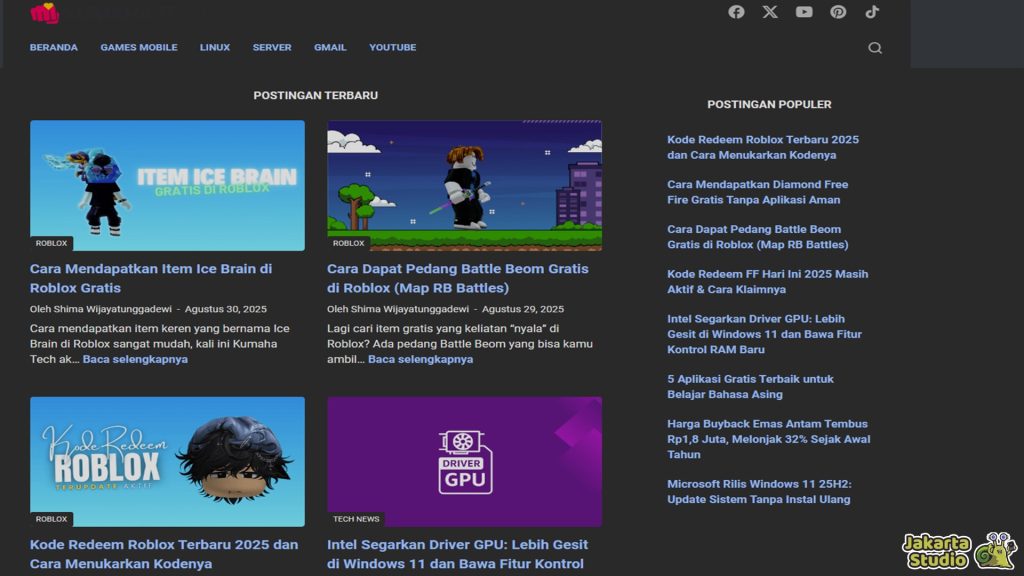
Task: Click the ROBLOX tag on Kode Redeem post
Action: pyautogui.click(x=51, y=519)
